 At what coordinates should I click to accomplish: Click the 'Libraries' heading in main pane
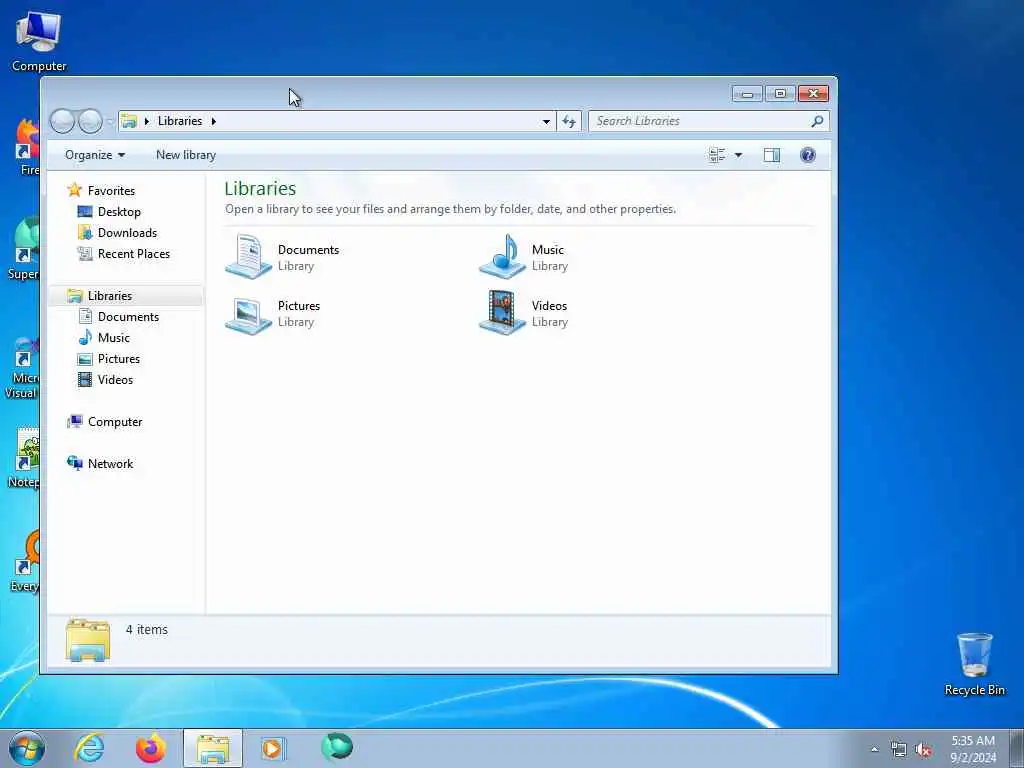[260, 189]
